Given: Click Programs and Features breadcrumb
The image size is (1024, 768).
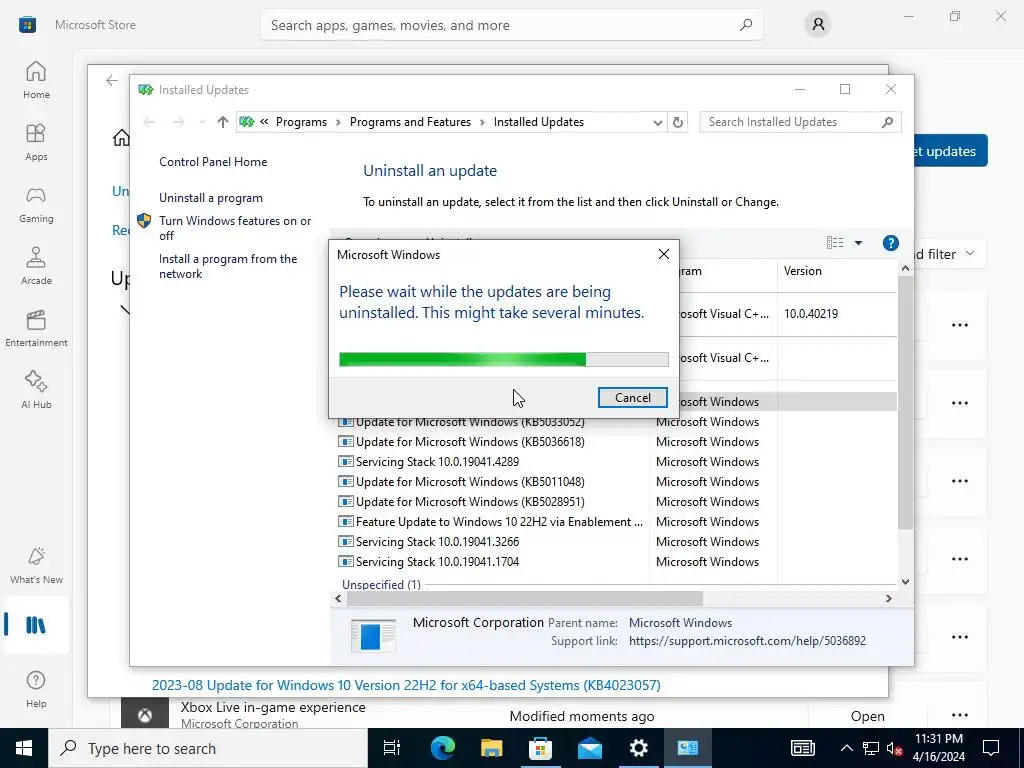Looking at the screenshot, I should 410,122.
